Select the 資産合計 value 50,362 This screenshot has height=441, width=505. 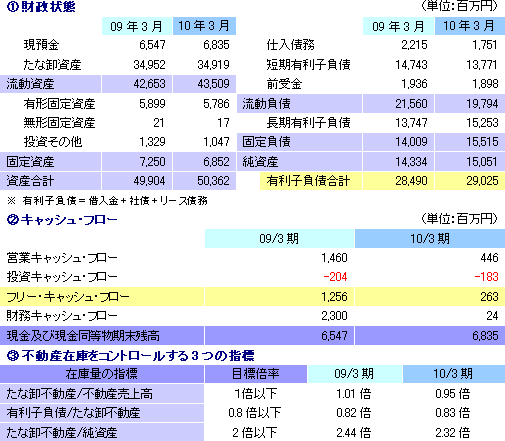click(x=213, y=181)
